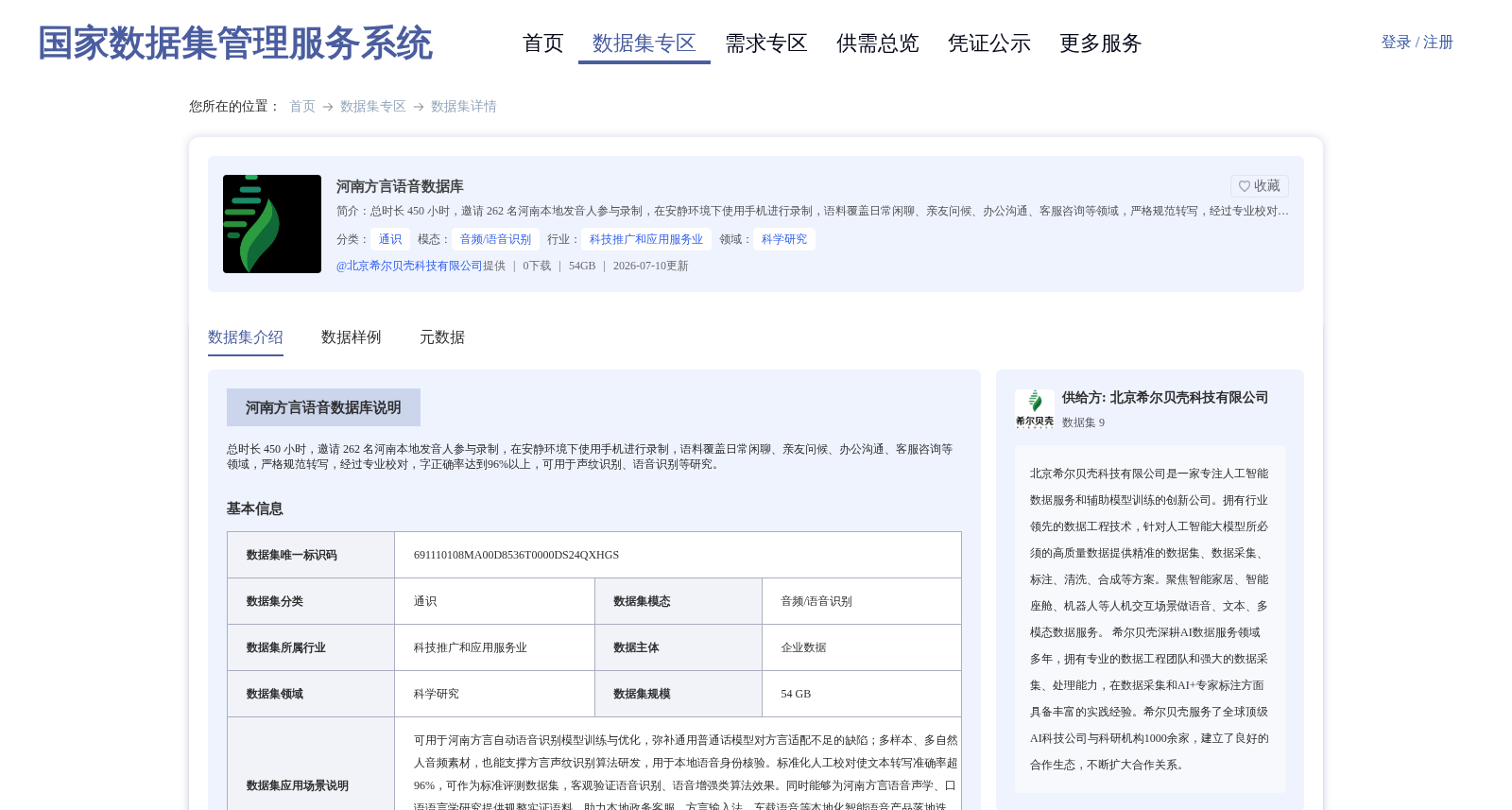Switch to the 数据集介绍 tab

click(x=246, y=337)
